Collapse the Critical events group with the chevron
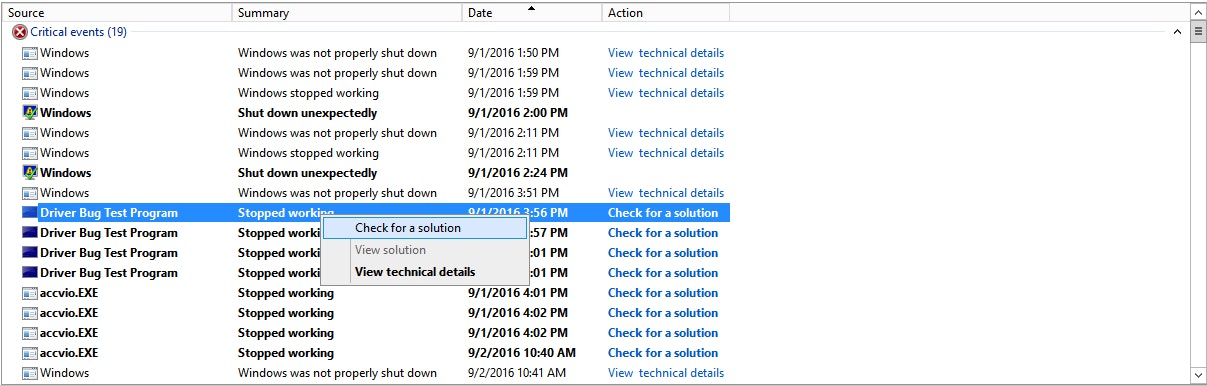This screenshot has height=386, width=1207. tap(1178, 32)
